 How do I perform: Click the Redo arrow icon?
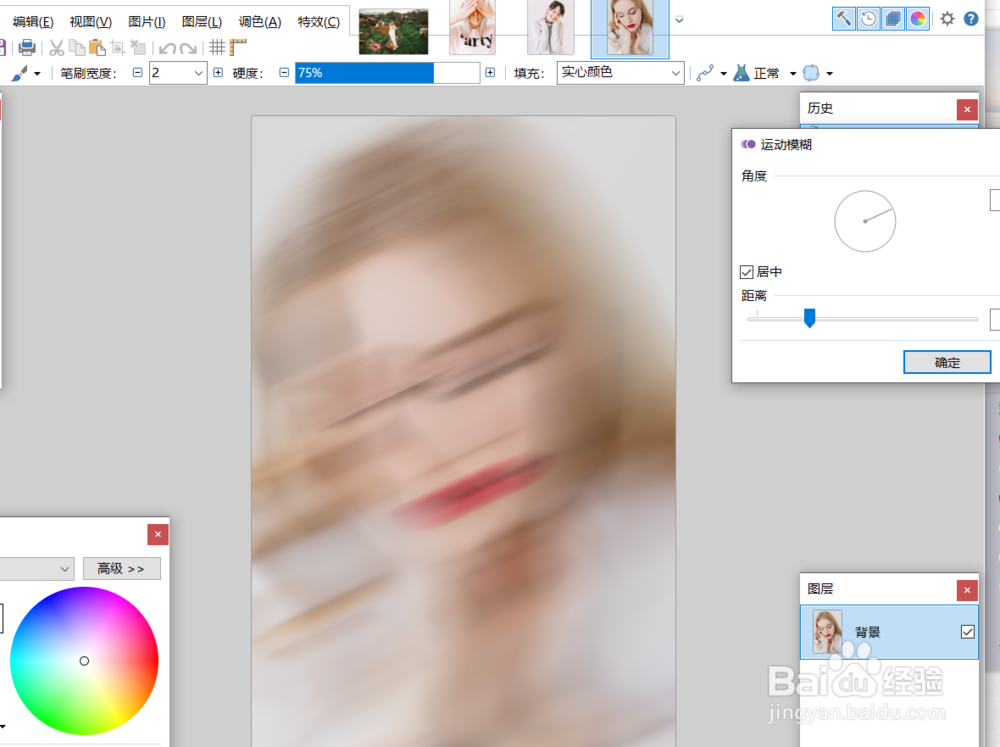point(186,45)
